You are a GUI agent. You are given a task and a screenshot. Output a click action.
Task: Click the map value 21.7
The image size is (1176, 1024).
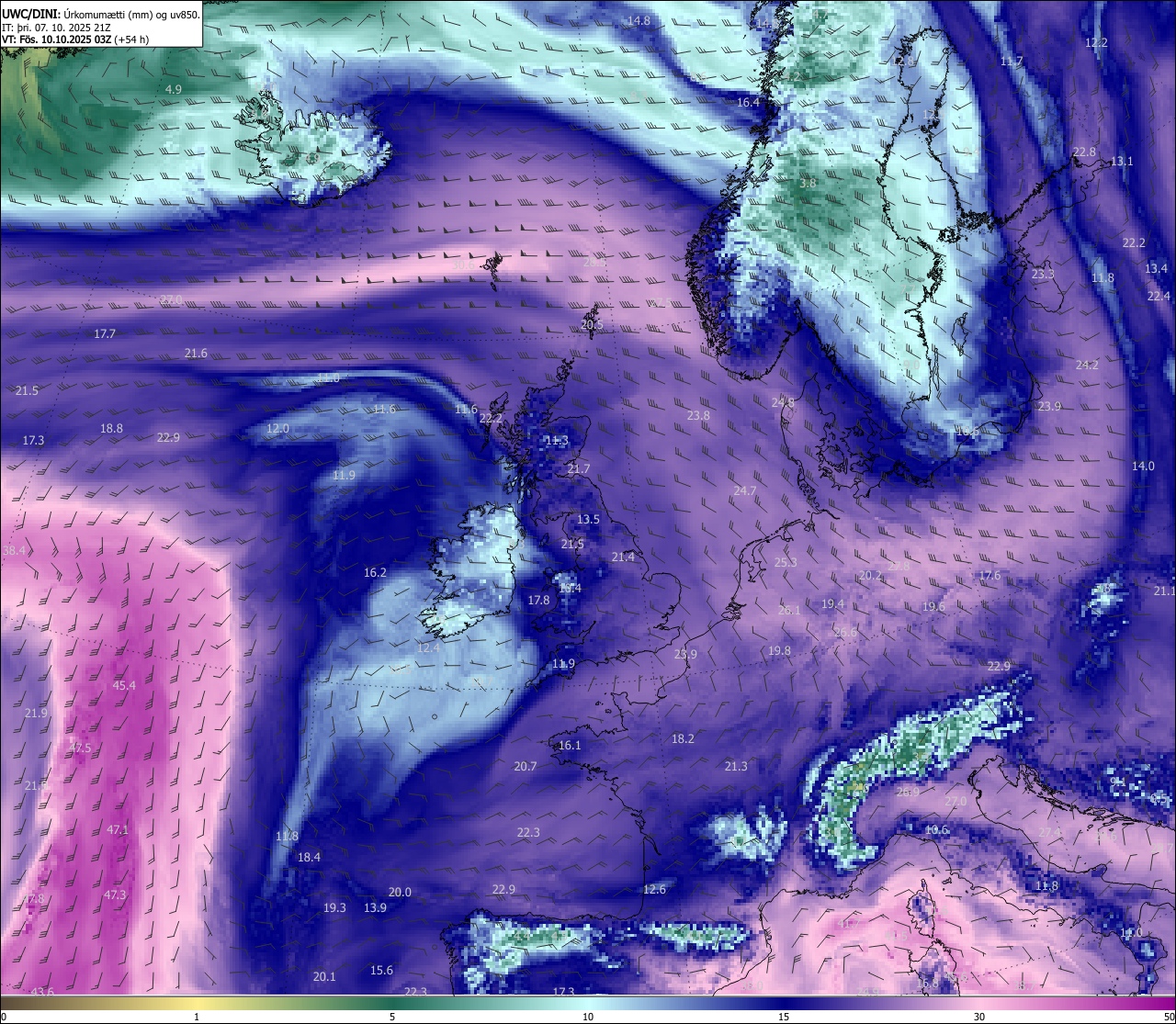[x=579, y=468]
